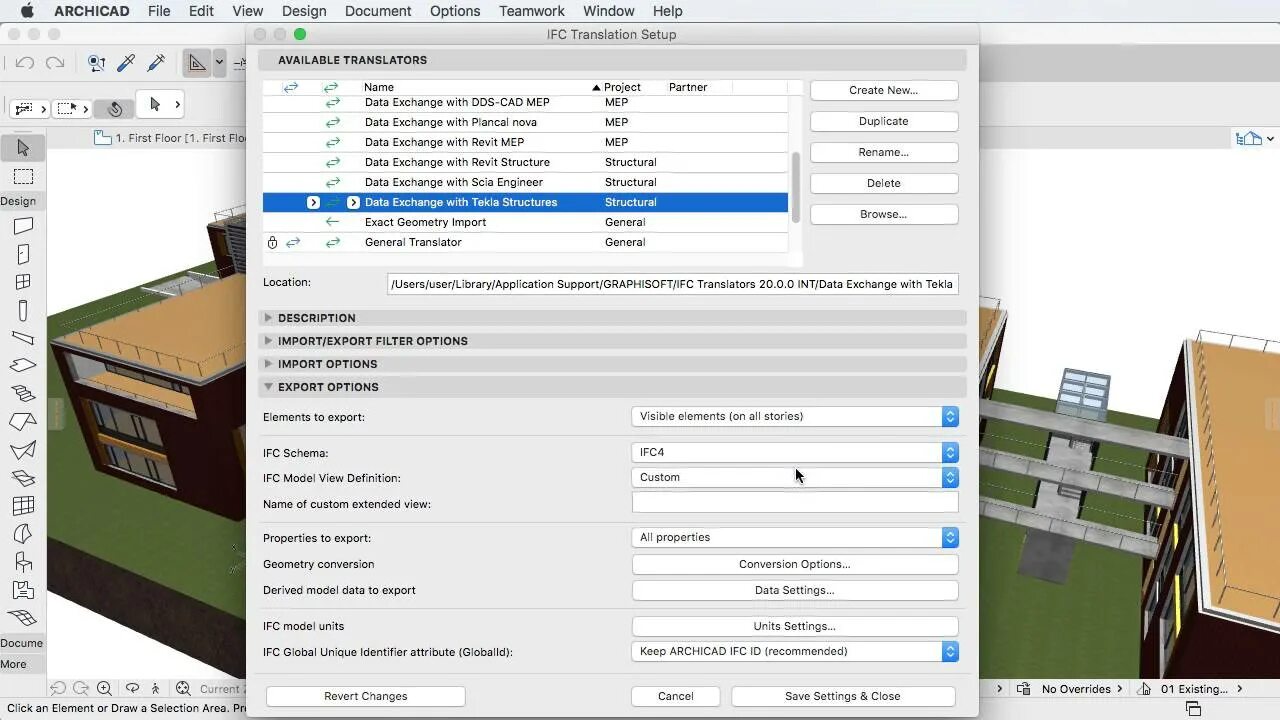Select the Wall tool in the toolbox
Viewport: 1280px width, 720px height.
(23, 226)
